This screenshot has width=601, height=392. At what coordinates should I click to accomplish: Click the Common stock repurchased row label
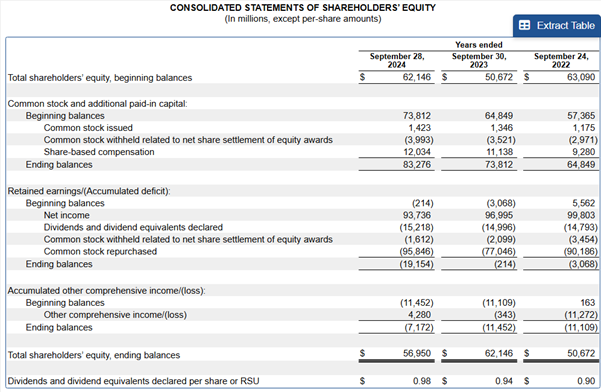tap(100, 252)
